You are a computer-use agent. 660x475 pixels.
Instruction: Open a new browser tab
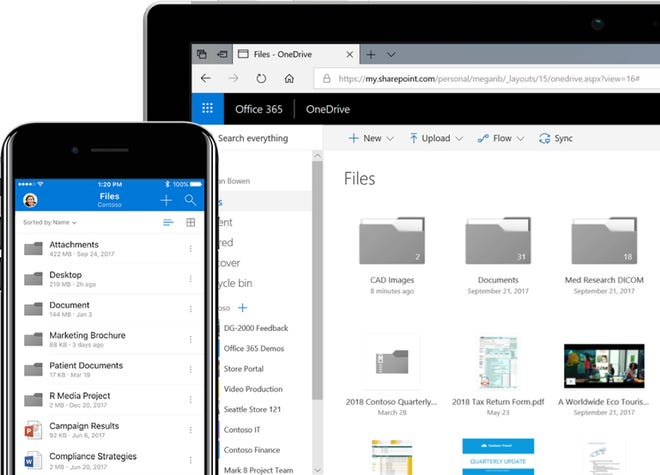pos(370,54)
